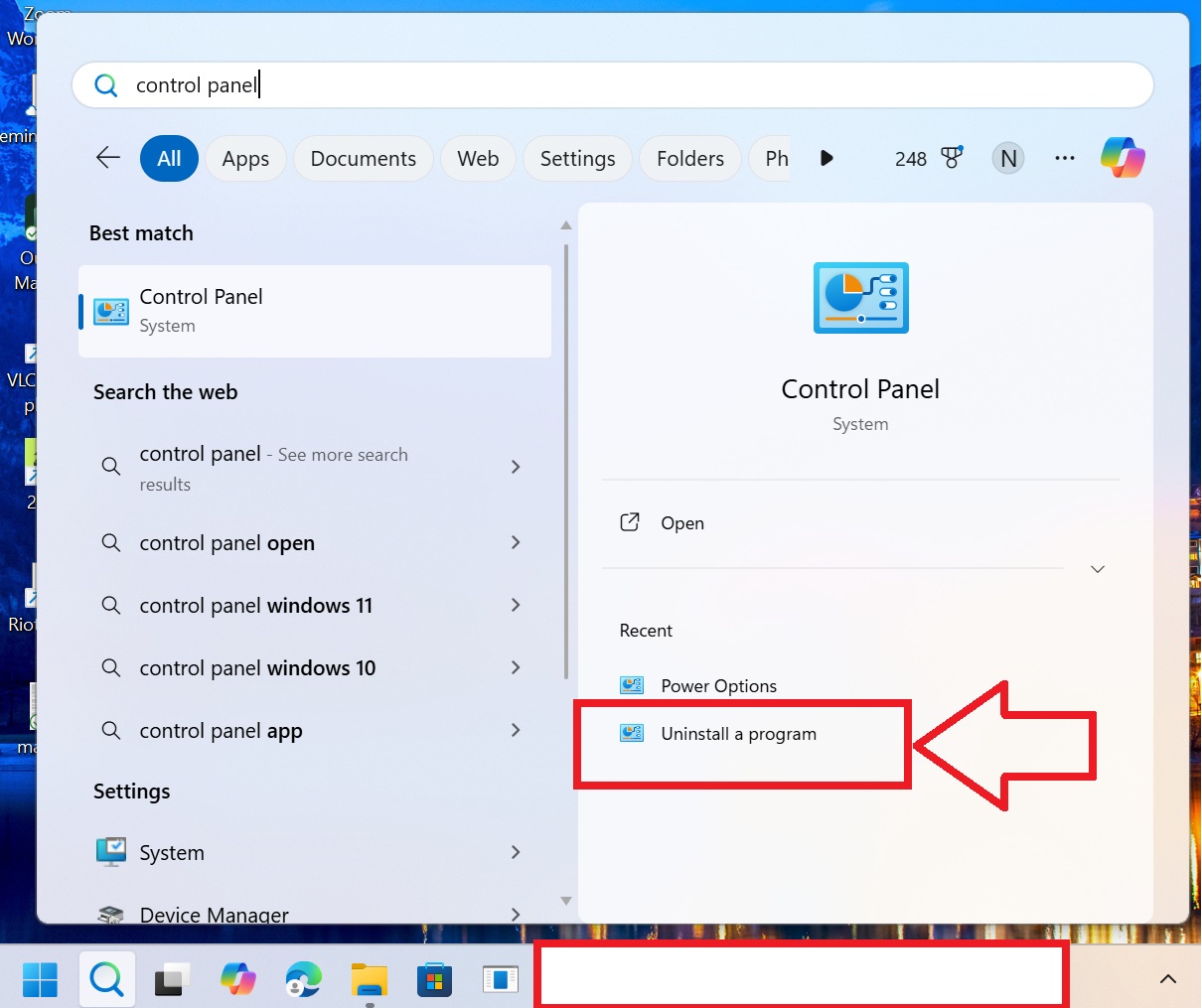Expand 'control panel open' suggestion arrow
Screen dimensions: 1202x1008
click(x=516, y=542)
